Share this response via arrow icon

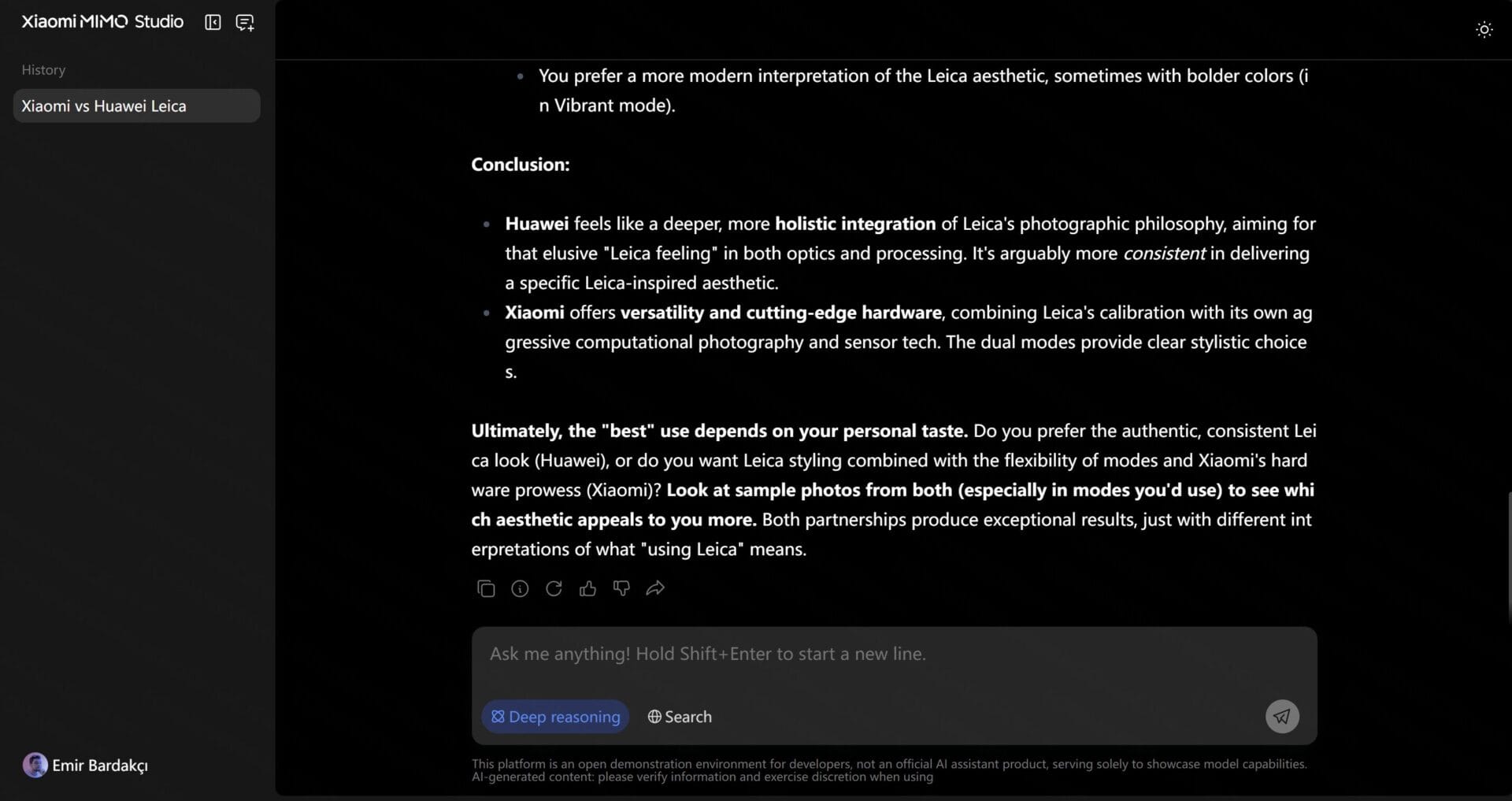click(655, 588)
